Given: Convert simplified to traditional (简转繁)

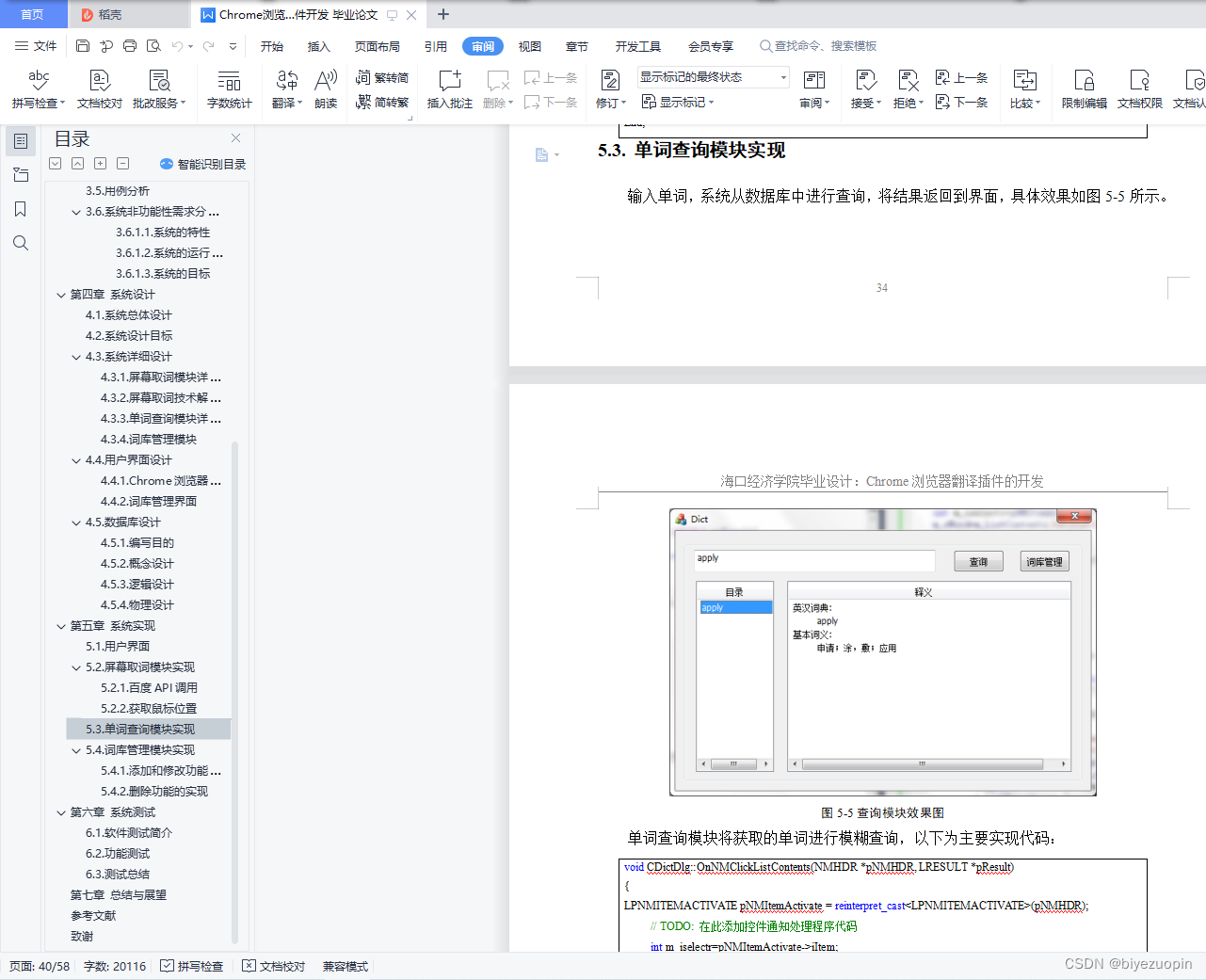Looking at the screenshot, I should coord(382,102).
